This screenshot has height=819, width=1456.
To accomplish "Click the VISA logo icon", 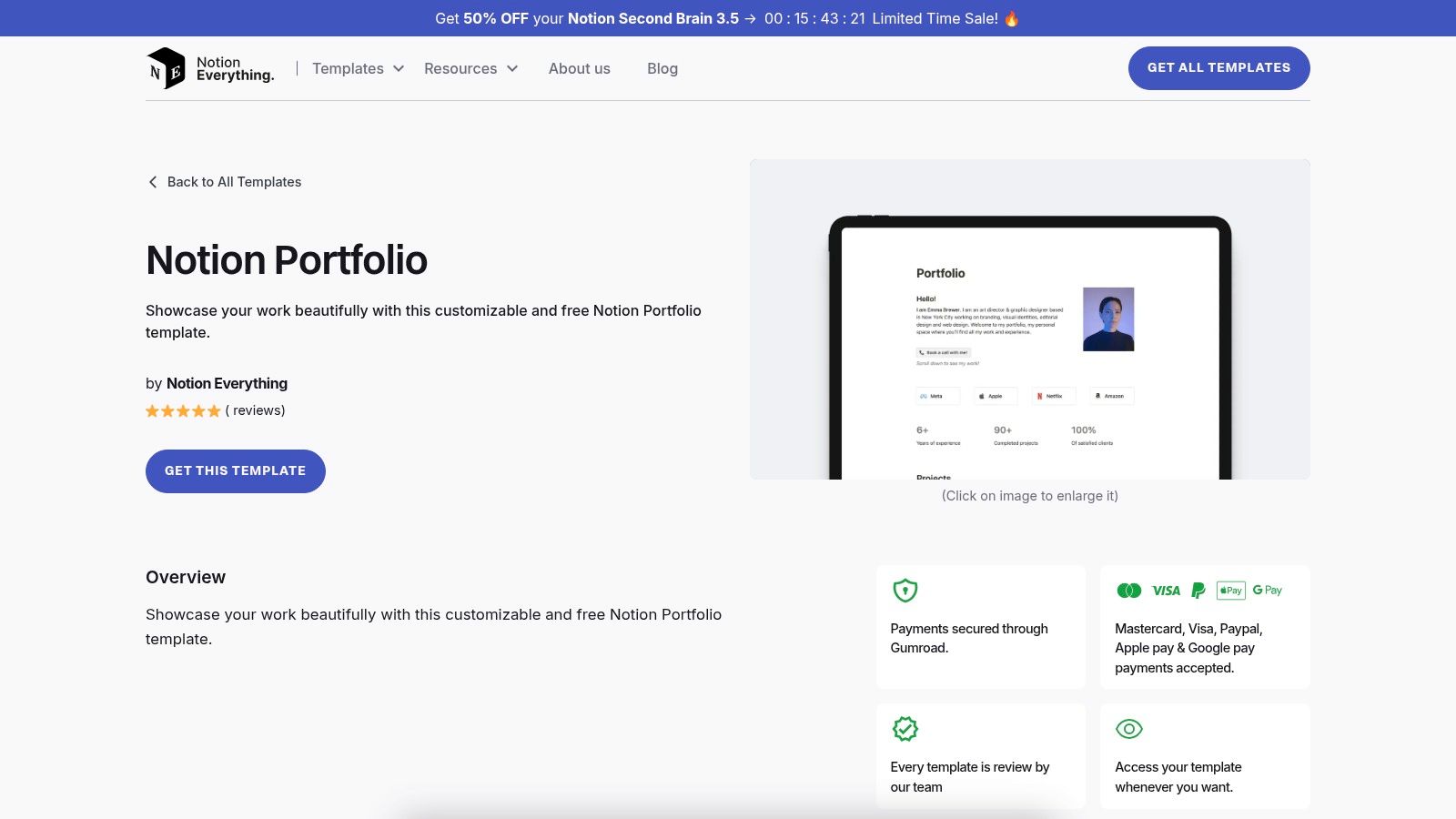I will 1166,591.
